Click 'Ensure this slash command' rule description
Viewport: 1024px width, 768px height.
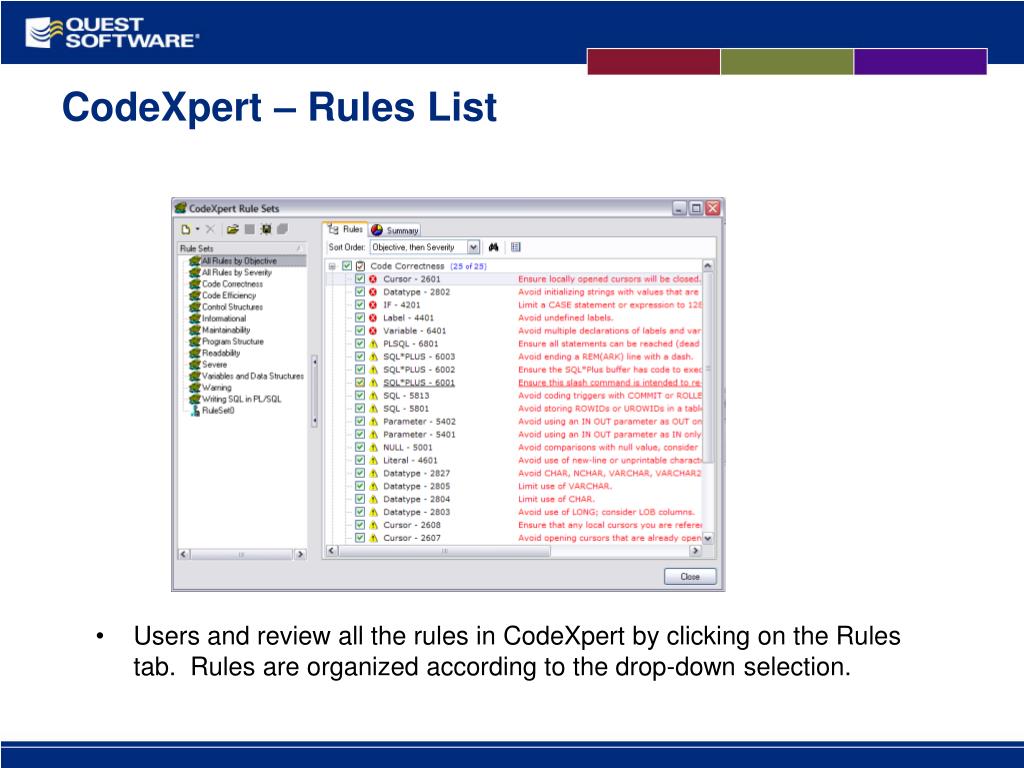tap(610, 383)
